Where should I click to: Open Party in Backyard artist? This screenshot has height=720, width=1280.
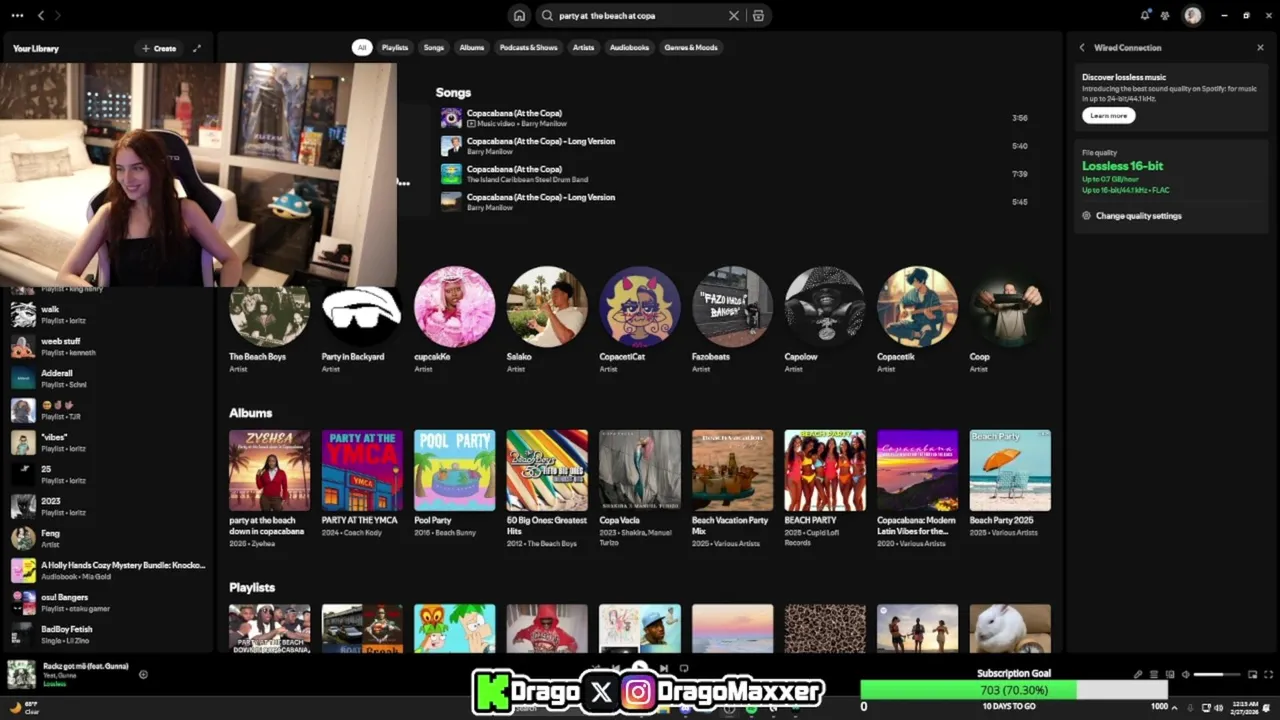[x=362, y=320]
